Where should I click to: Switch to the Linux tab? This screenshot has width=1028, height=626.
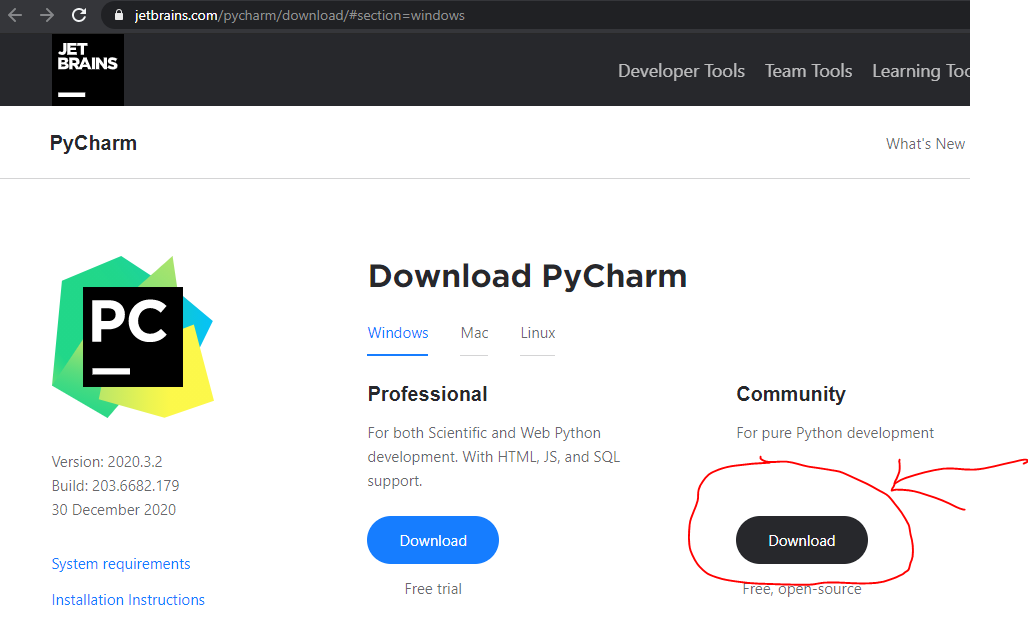click(x=538, y=333)
